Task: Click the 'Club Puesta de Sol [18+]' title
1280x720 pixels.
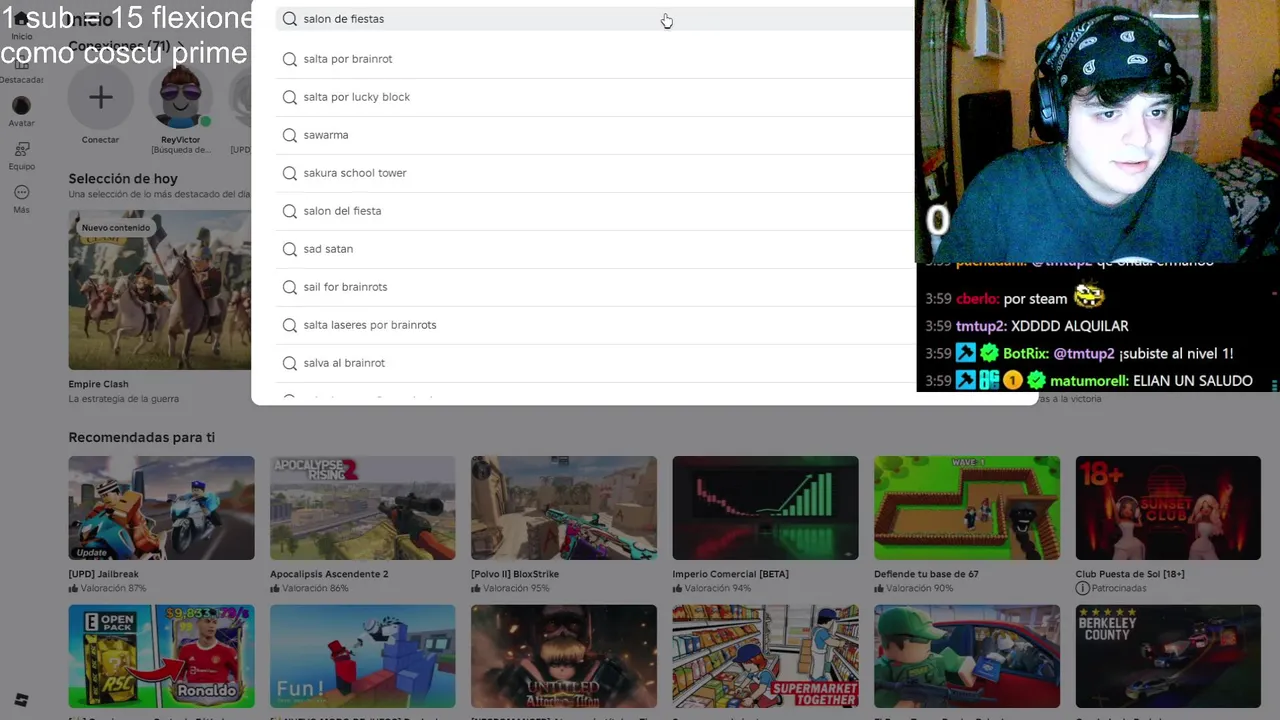Action: 1130,574
